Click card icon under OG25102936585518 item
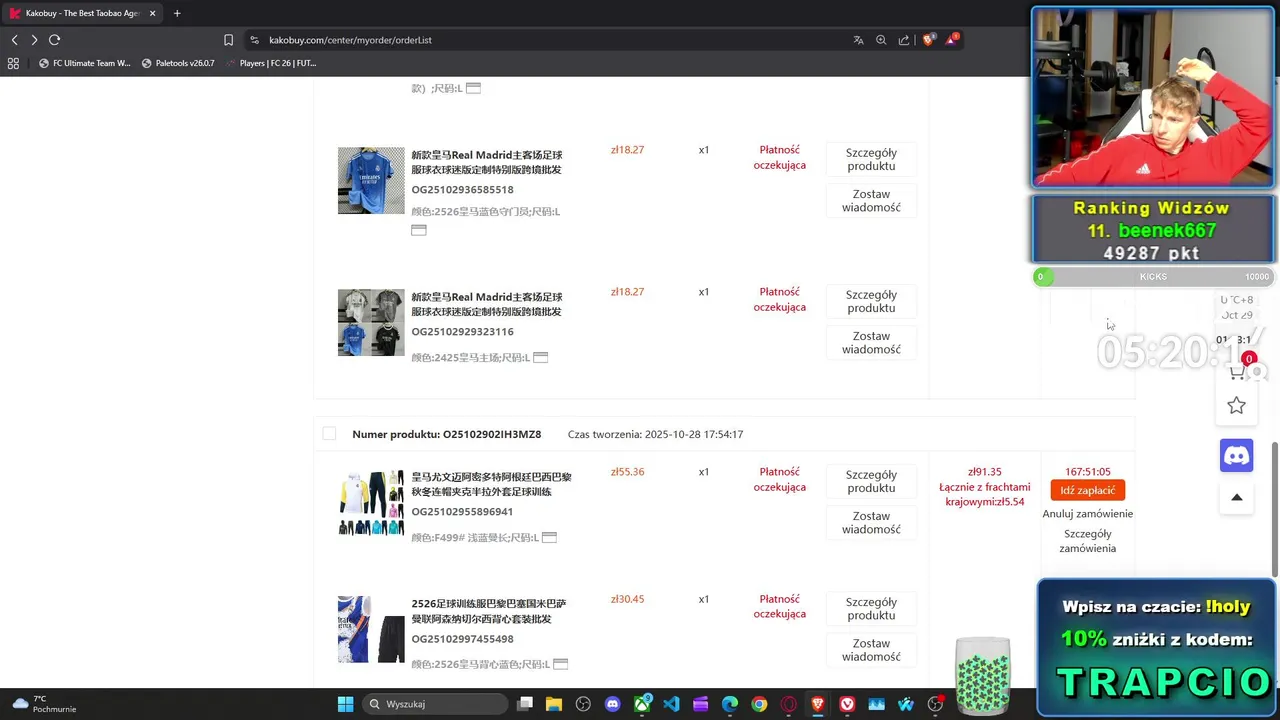Image resolution: width=1280 pixels, height=720 pixels. click(419, 230)
